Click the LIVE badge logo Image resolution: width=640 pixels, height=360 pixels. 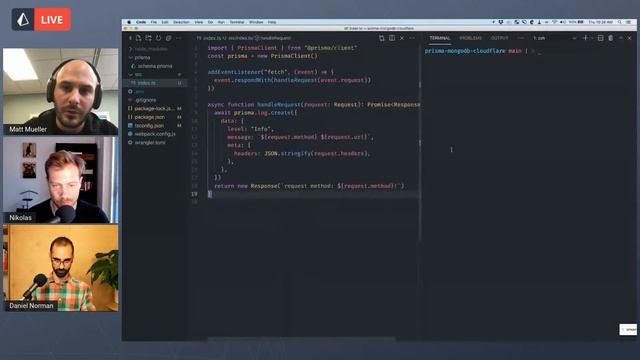coord(23,19)
